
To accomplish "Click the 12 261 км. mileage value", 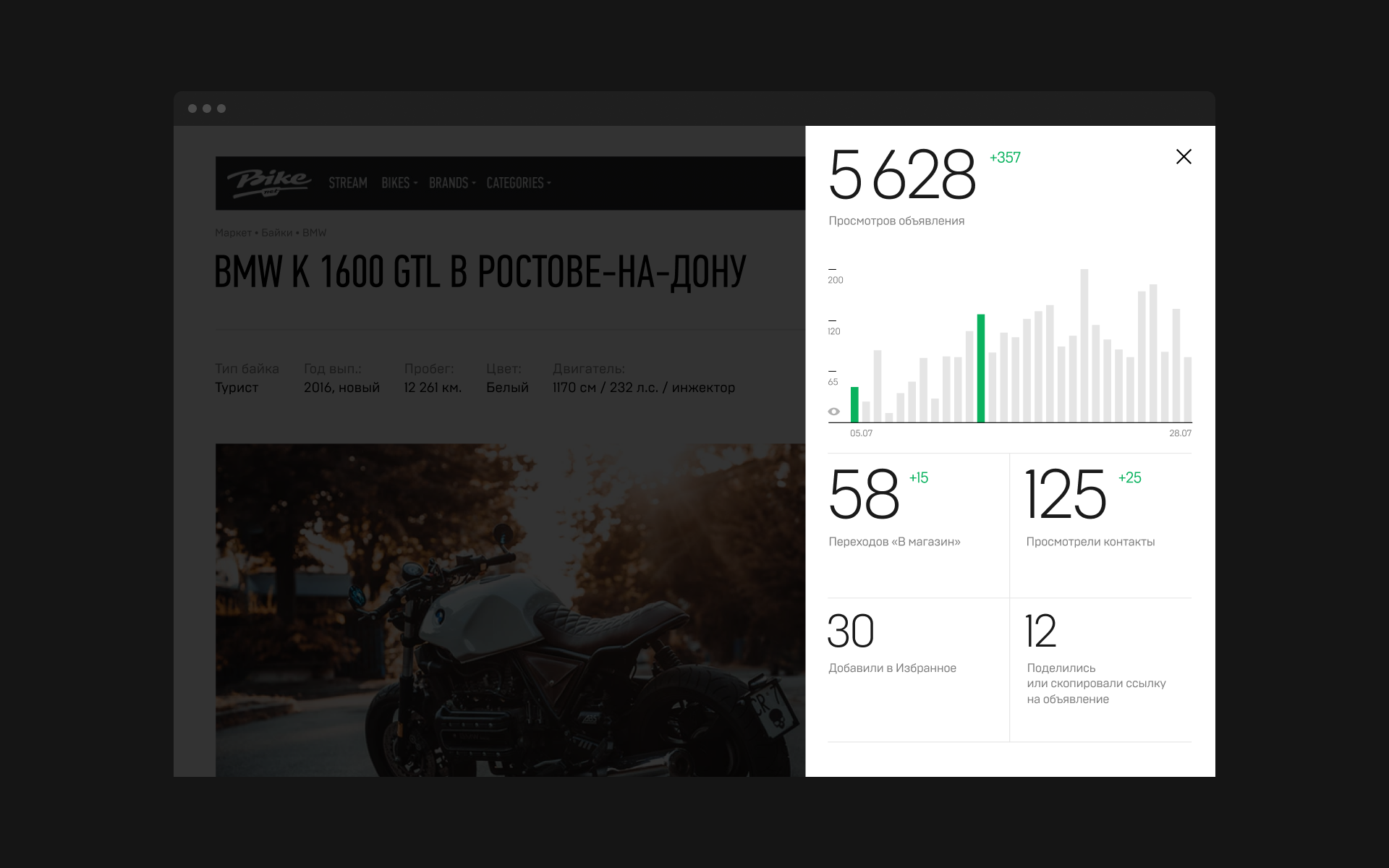I will (433, 388).
